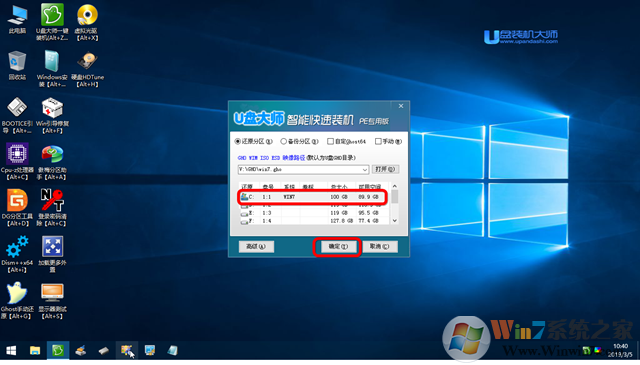Confirm with the 确定 button
This screenshot has height=365, width=640.
(x=338, y=247)
